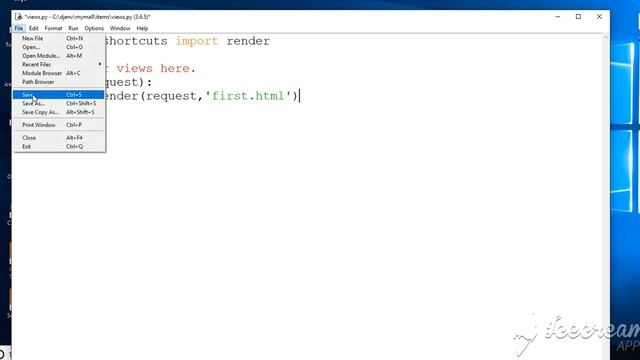Choose Save Copy As... menu entry
The width and height of the screenshot is (640, 360).
(58, 112)
